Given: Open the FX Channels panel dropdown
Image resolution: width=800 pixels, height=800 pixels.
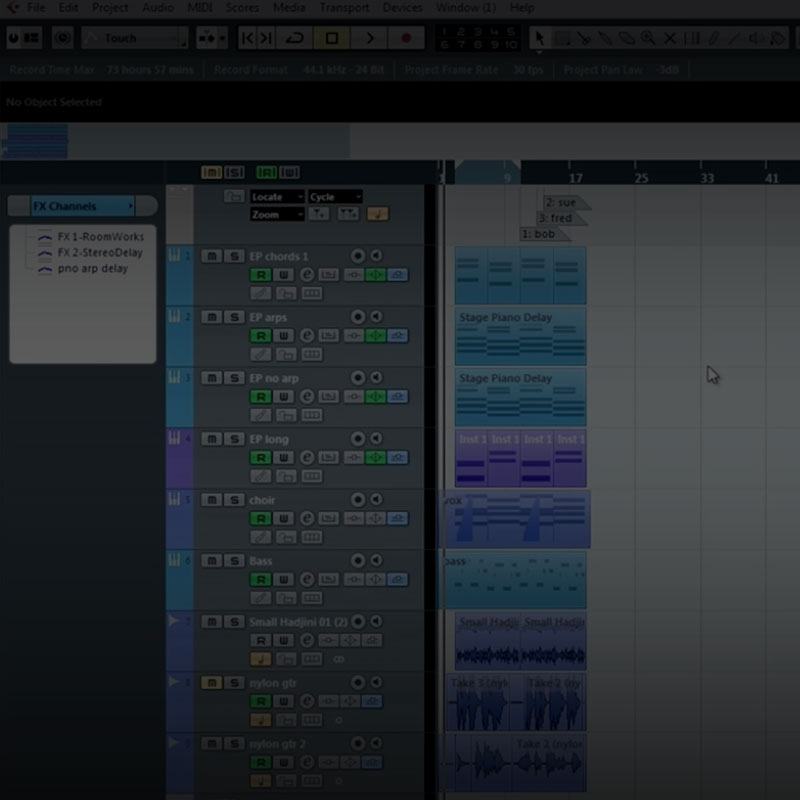Looking at the screenshot, I should (83, 206).
